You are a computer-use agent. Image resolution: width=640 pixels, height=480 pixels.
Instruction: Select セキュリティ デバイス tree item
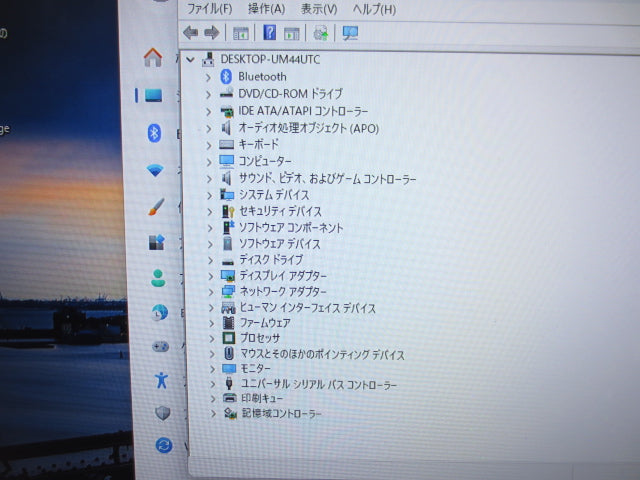(x=280, y=211)
